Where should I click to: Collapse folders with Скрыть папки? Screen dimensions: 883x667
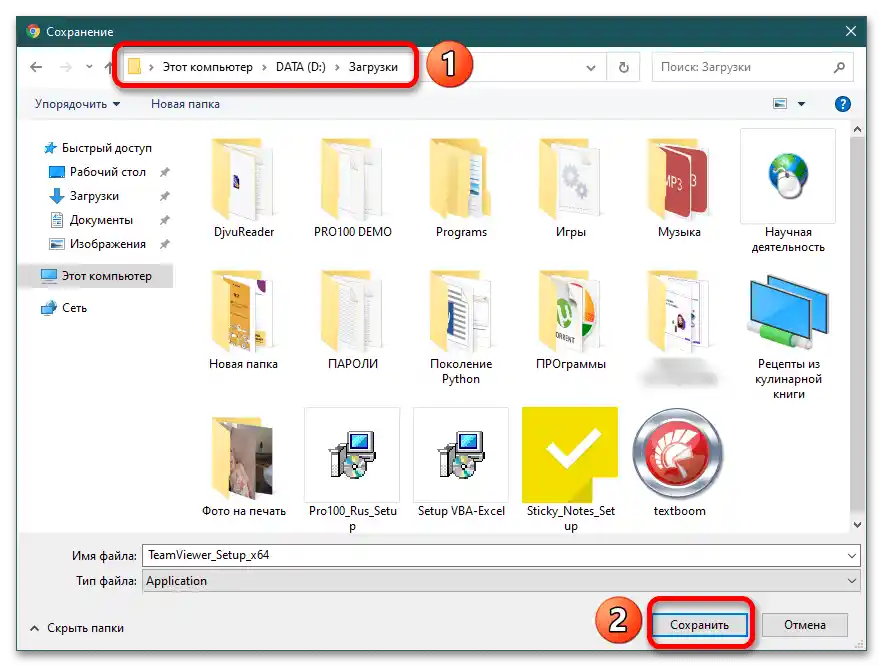77,628
